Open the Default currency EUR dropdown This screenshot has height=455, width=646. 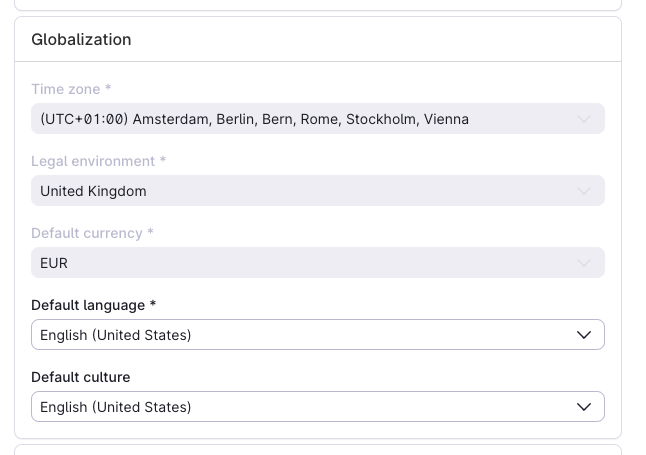(300, 263)
